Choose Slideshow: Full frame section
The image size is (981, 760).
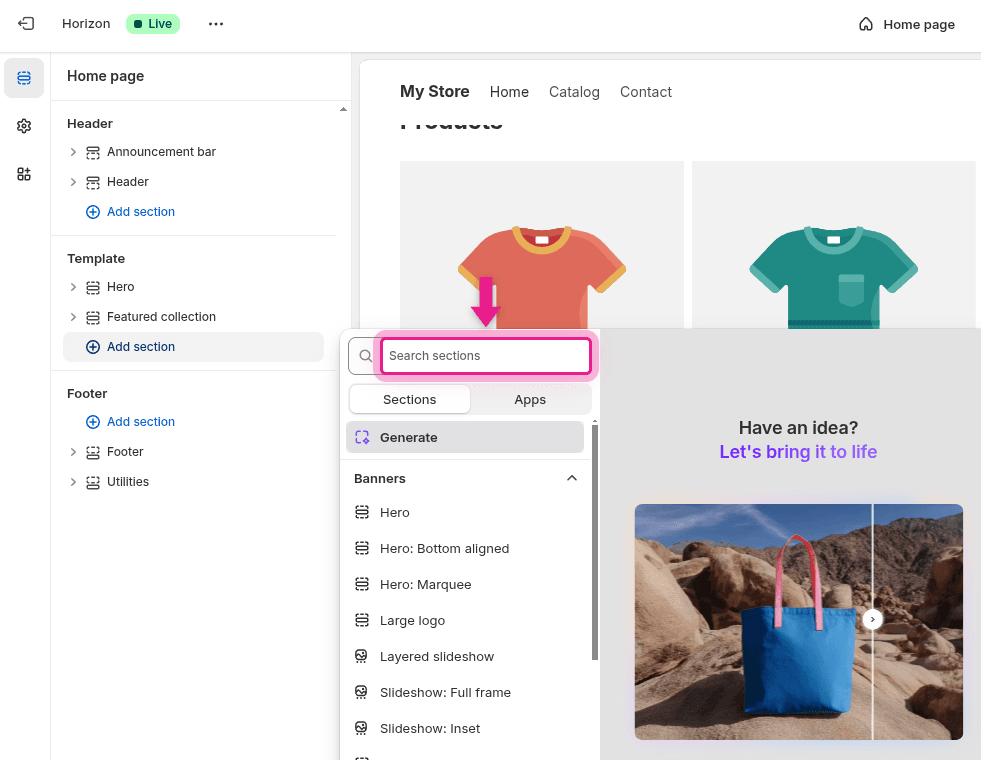pyautogui.click(x=445, y=692)
